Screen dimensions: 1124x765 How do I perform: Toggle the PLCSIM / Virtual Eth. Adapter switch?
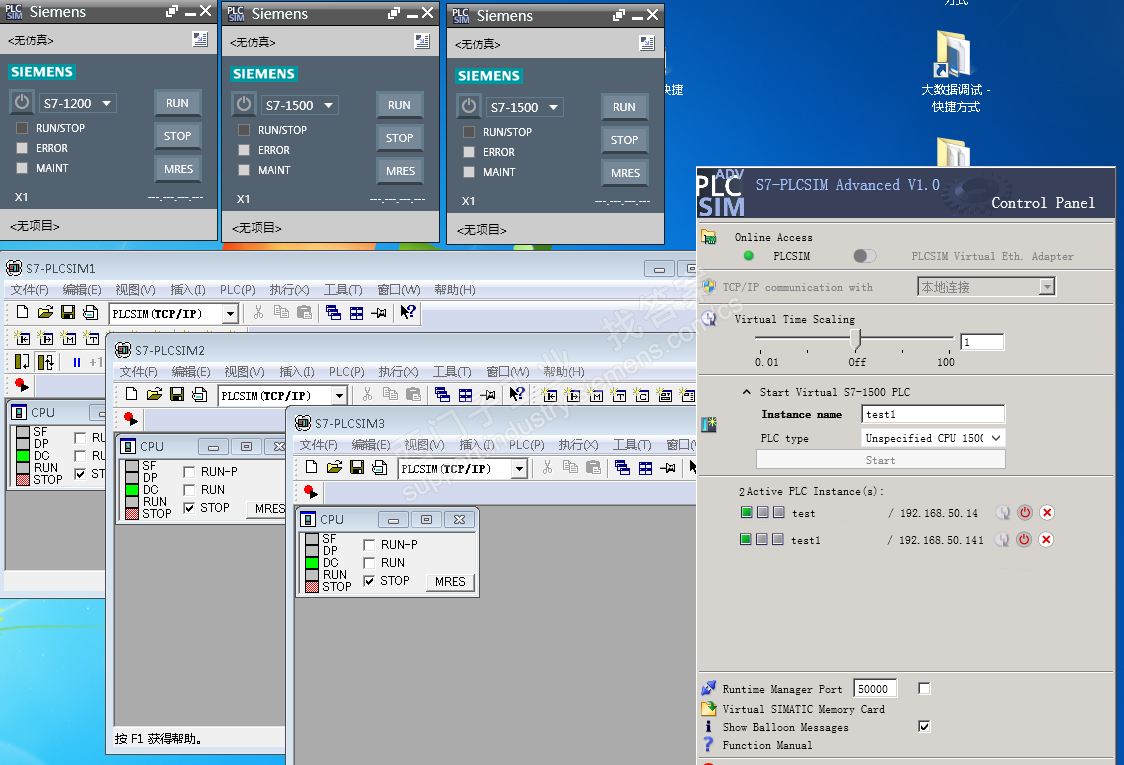pos(865,256)
